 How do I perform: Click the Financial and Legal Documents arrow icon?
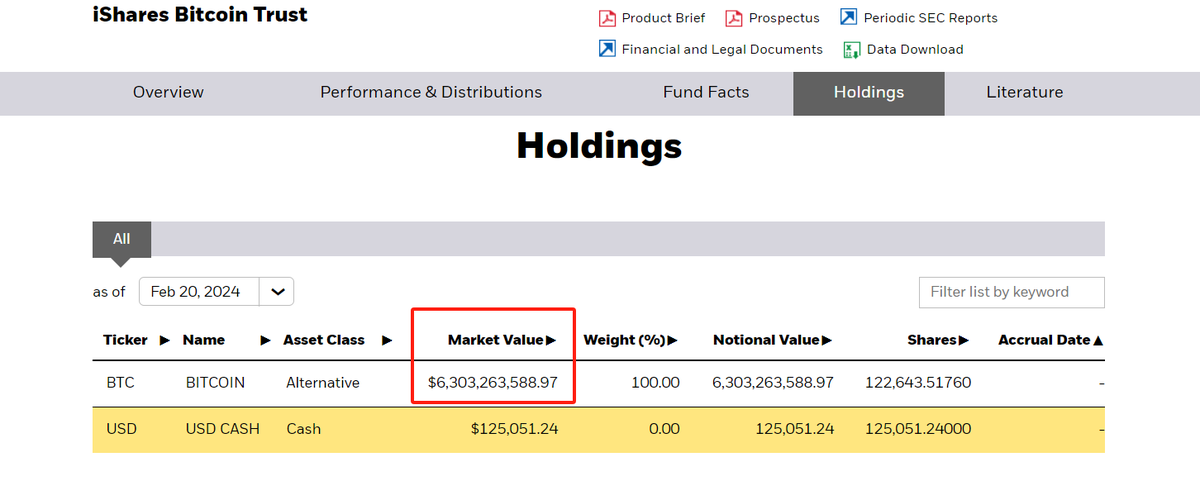point(607,49)
